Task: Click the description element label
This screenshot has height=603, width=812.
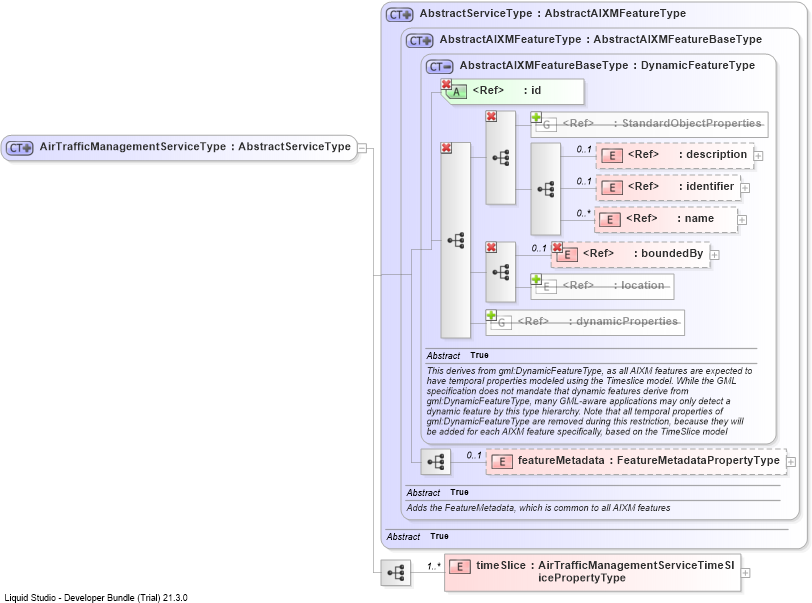Action: (x=687, y=154)
